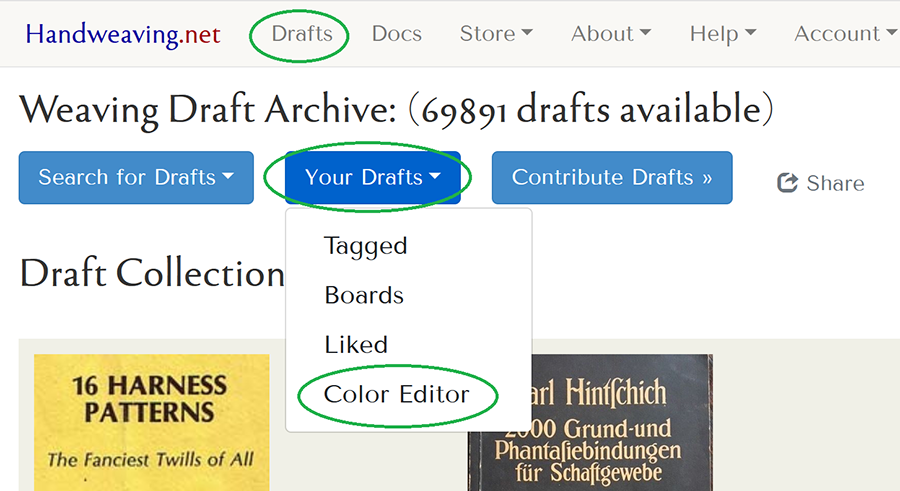
Task: Open the Docs page
Action: pos(396,34)
